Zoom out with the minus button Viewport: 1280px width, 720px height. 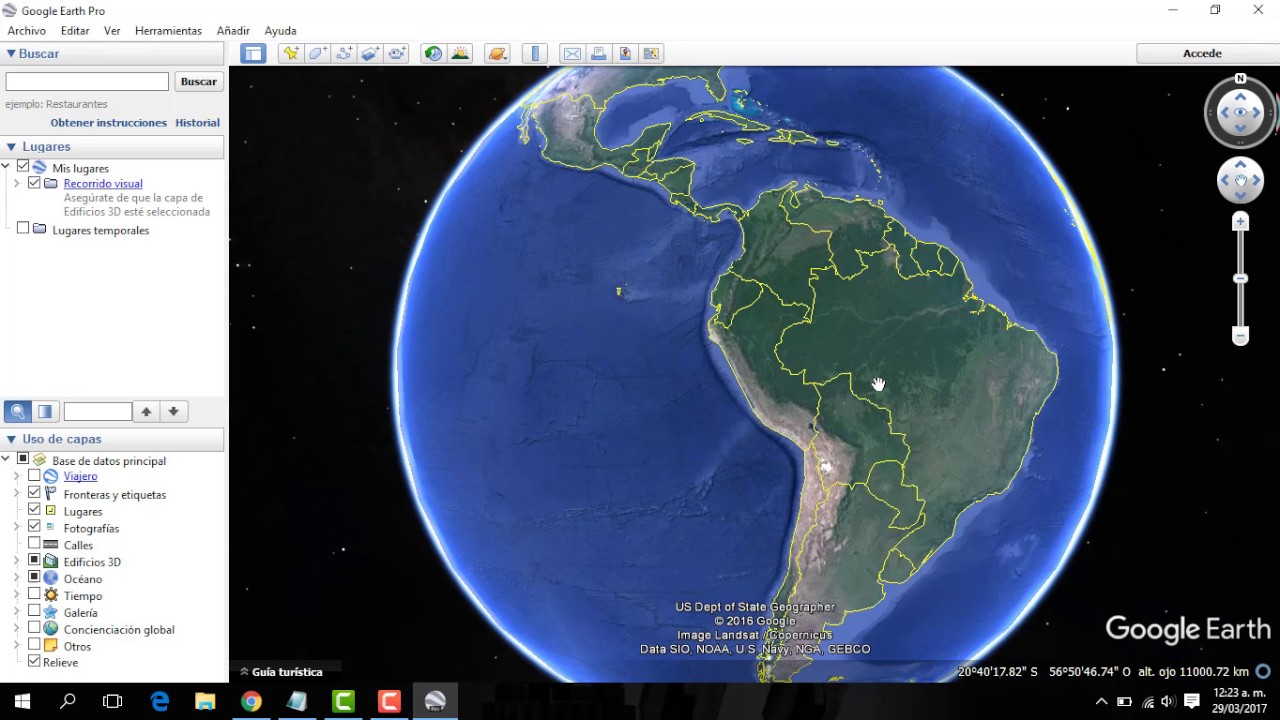pos(1240,336)
